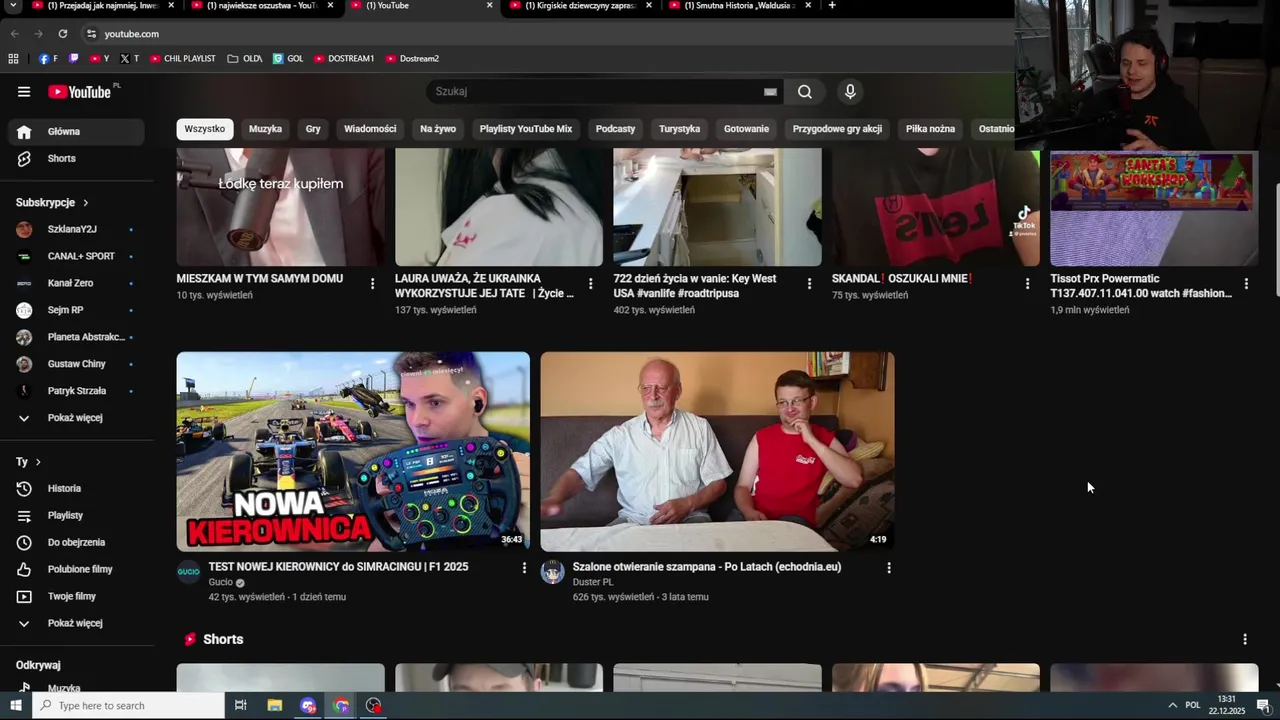Screen dimensions: 1280x720
Task: Click the Chrome icon on the taskbar
Action: [x=341, y=706]
